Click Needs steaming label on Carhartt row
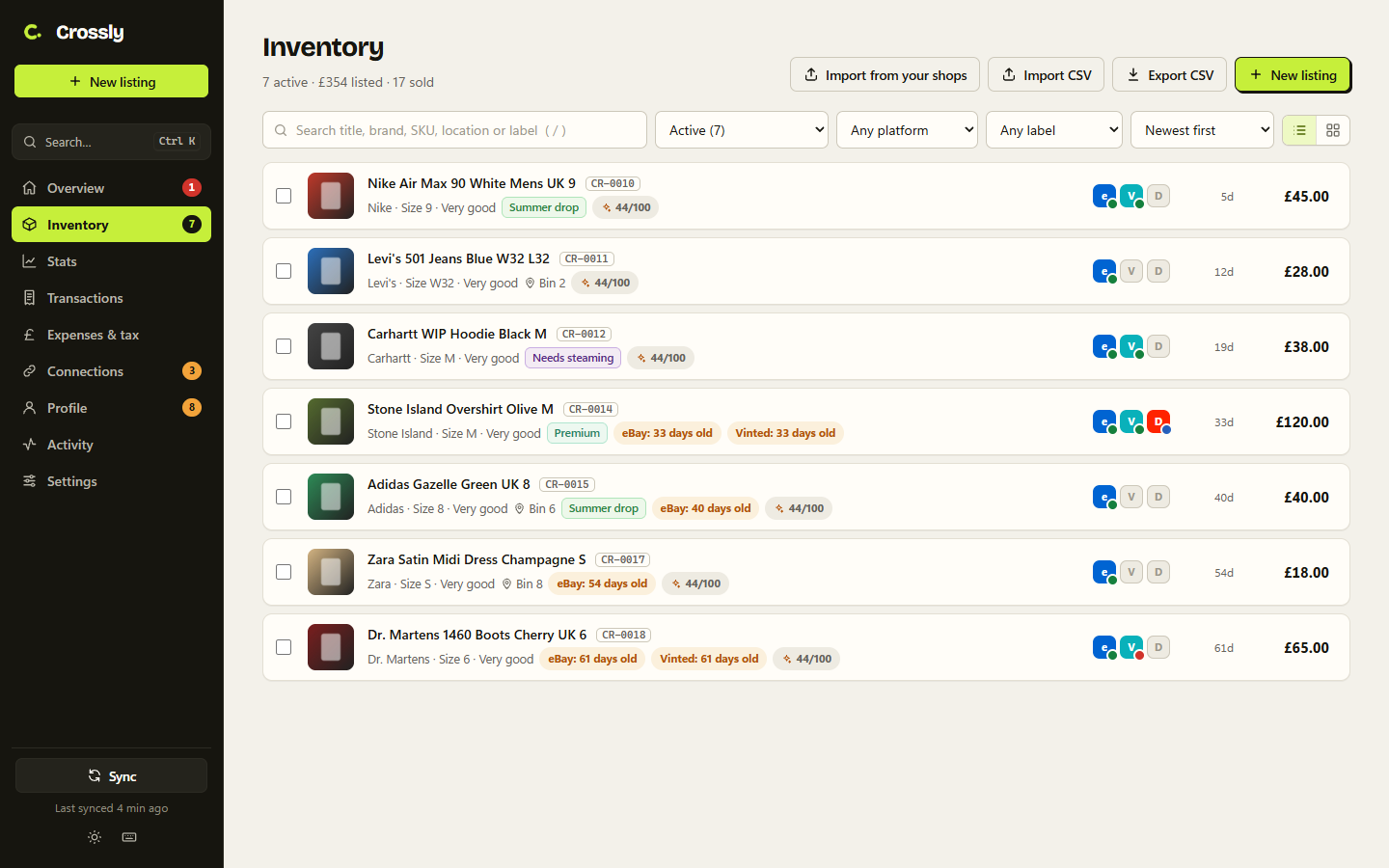The height and width of the screenshot is (868, 1389). (573, 358)
